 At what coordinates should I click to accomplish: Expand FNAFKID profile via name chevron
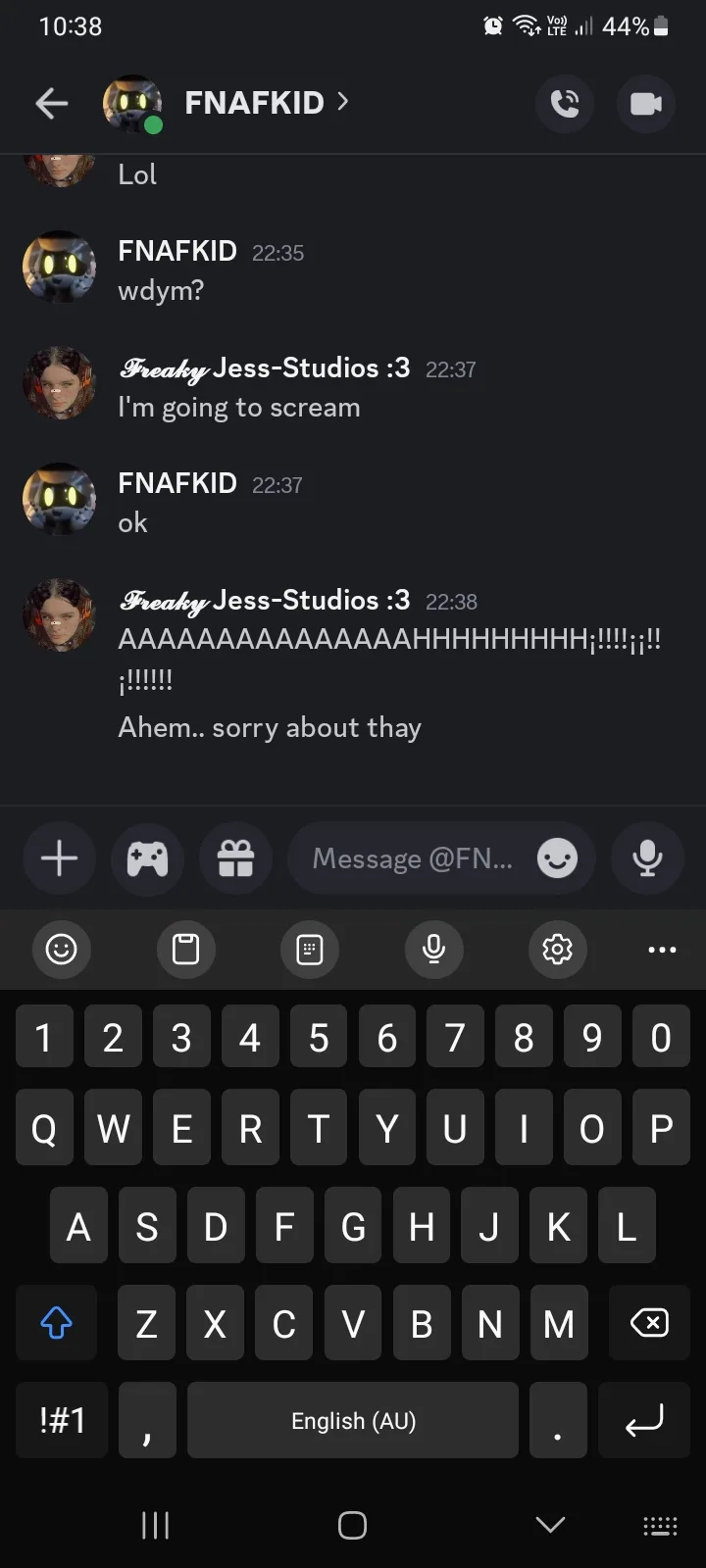coord(342,101)
